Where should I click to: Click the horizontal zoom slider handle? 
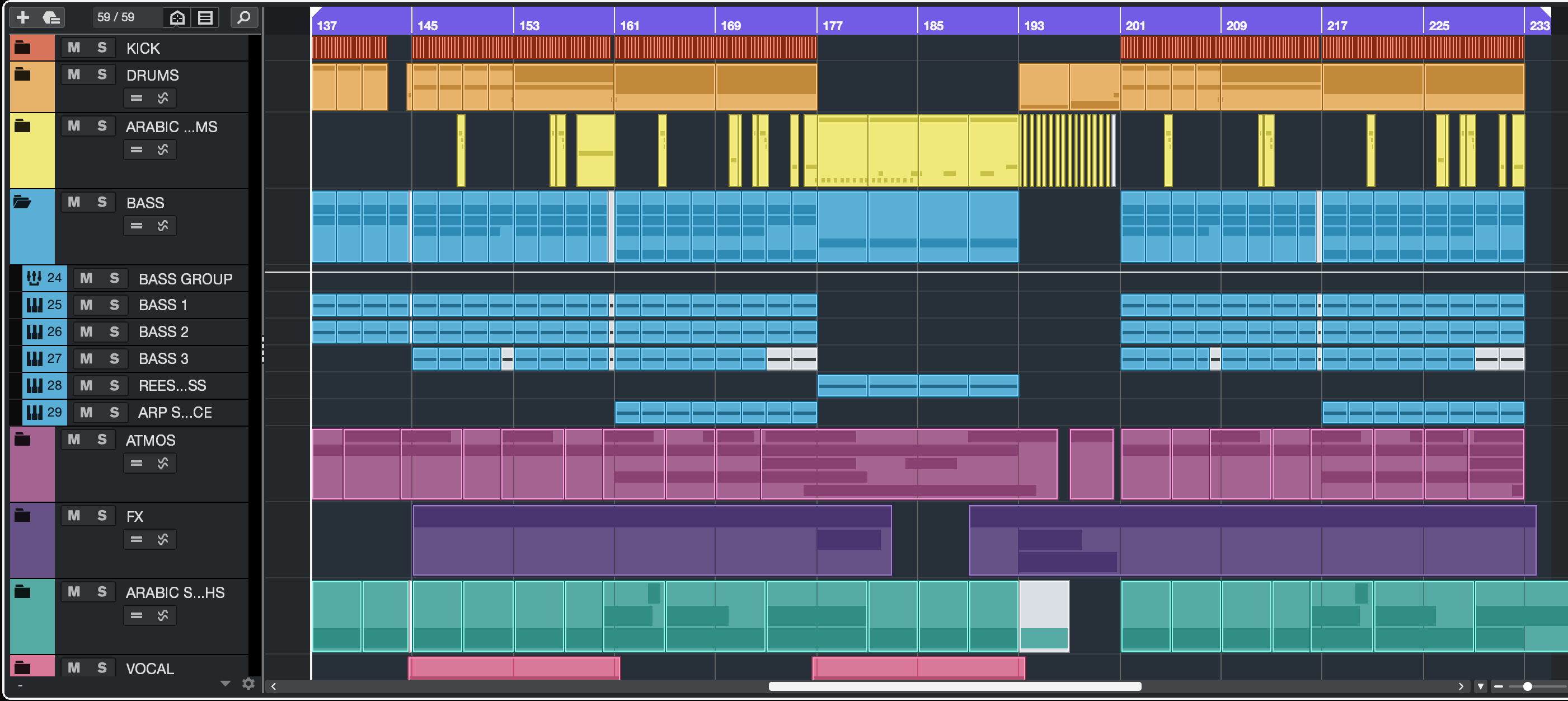[1527, 686]
